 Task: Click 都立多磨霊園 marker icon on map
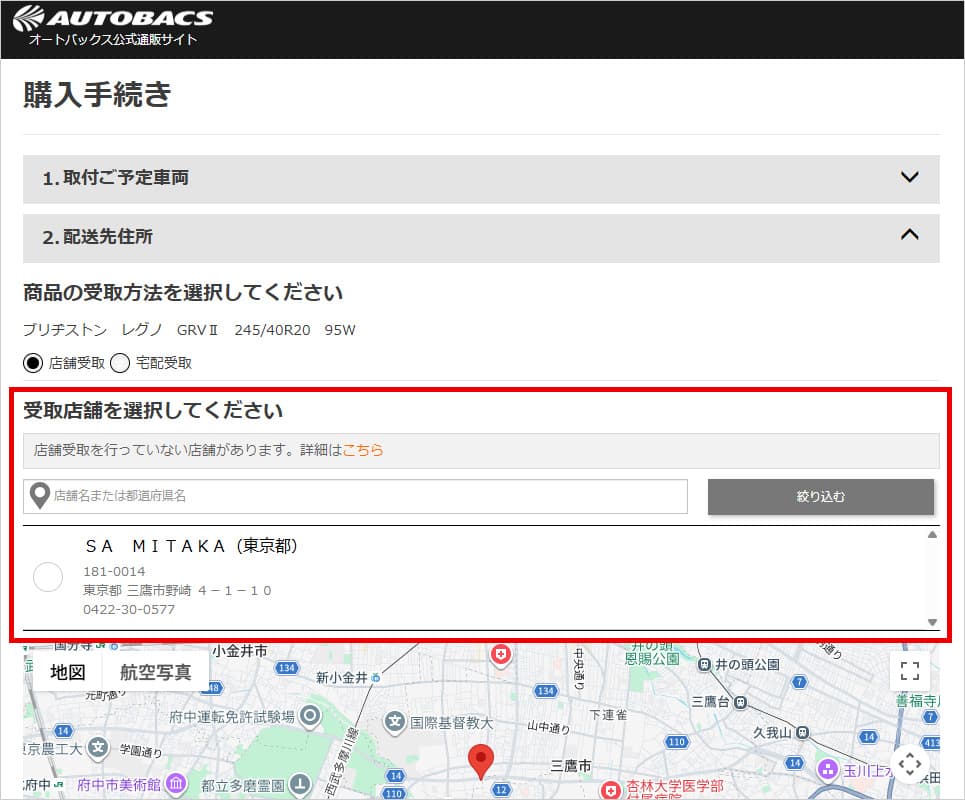pyautogui.click(x=300, y=785)
